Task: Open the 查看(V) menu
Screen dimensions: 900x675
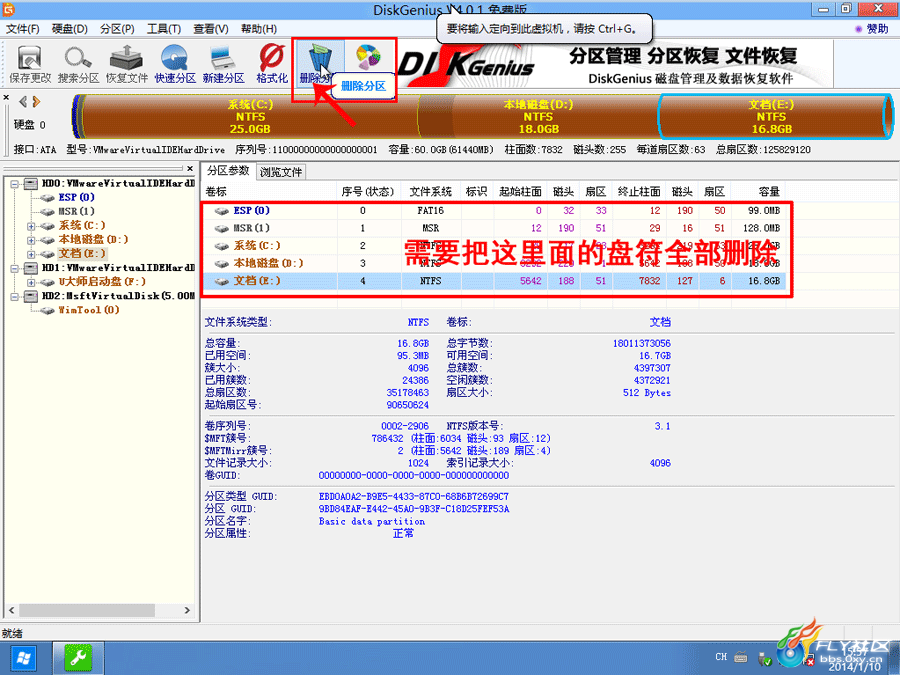Action: [x=211, y=29]
